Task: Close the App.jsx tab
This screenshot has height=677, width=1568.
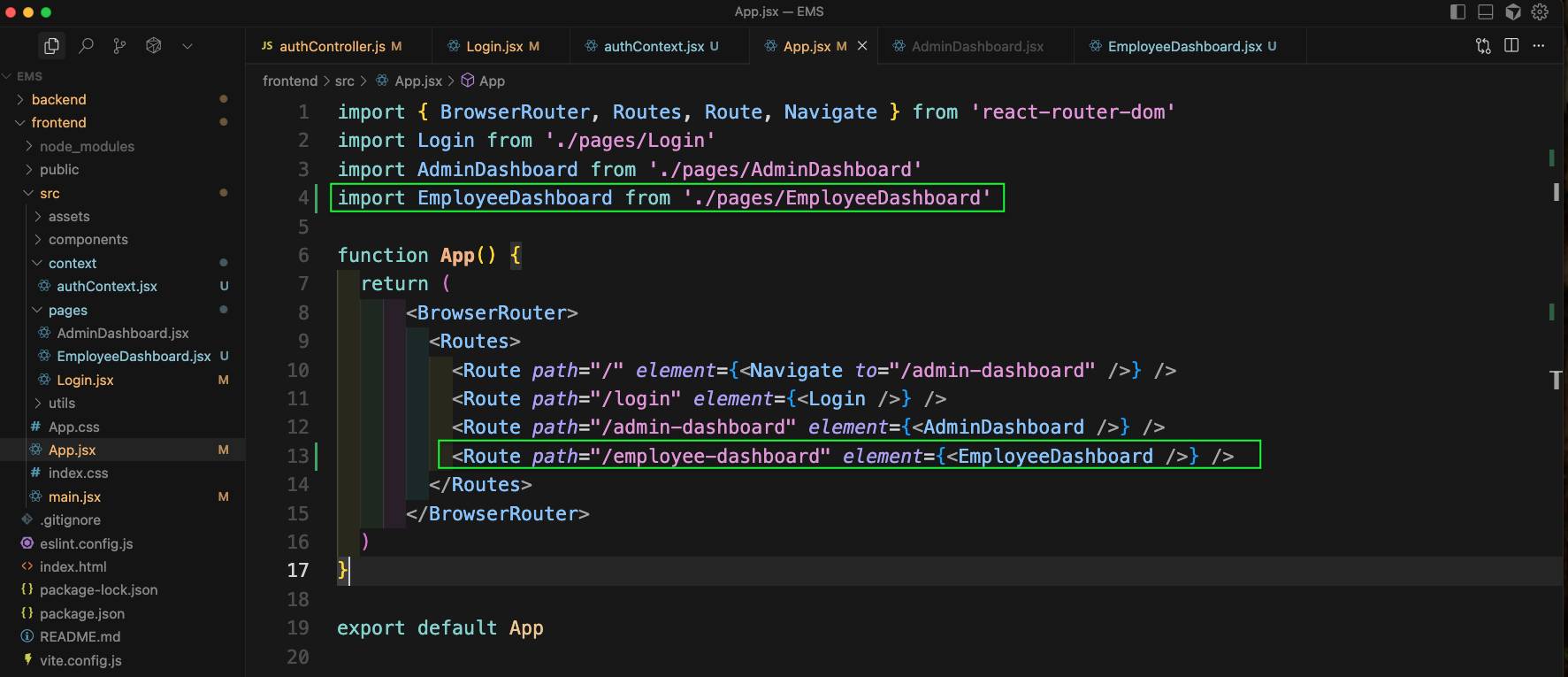Action: tap(862, 46)
